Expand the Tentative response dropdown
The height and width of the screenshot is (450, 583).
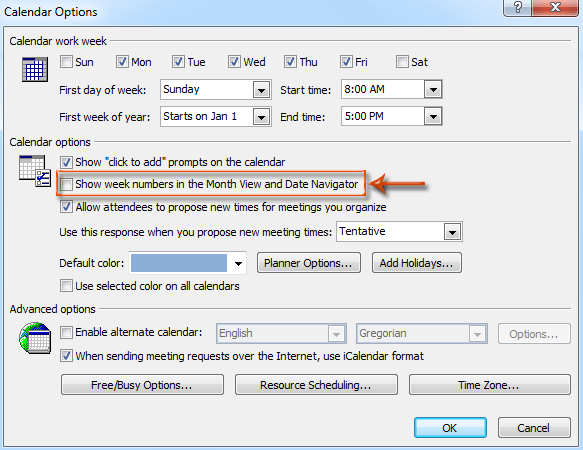click(x=399, y=232)
